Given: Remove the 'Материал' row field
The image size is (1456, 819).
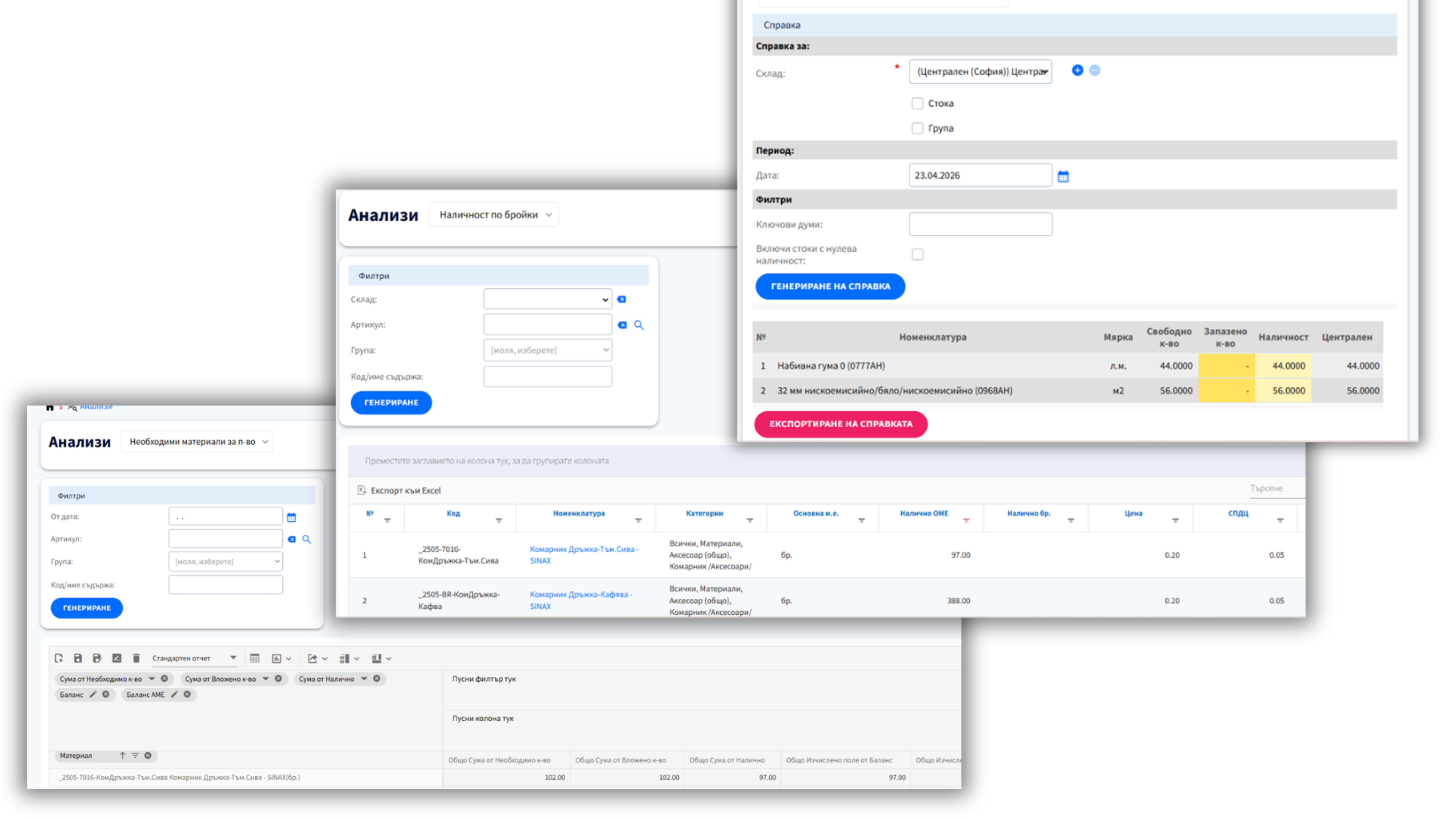Looking at the screenshot, I should [148, 755].
